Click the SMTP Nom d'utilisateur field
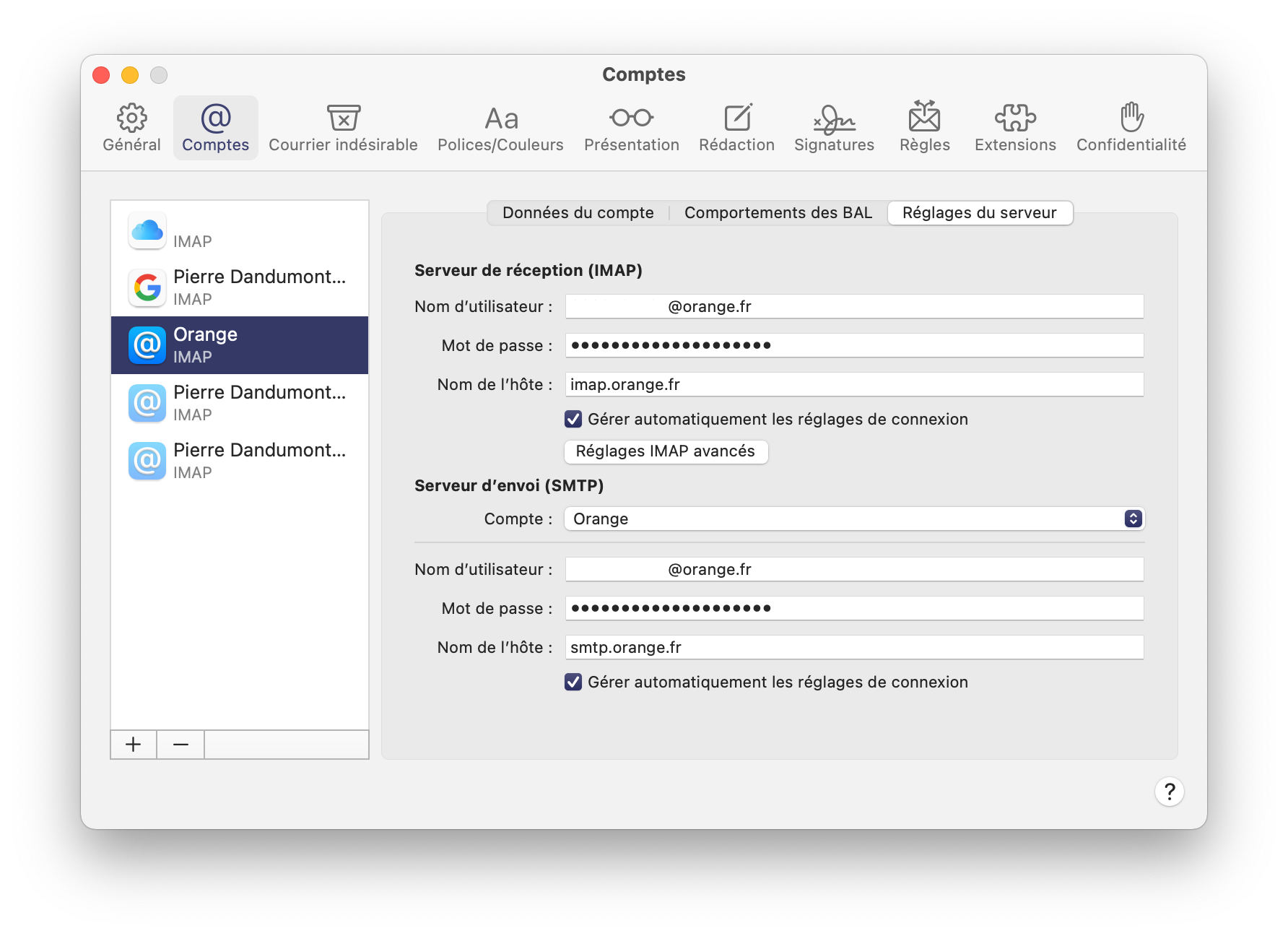This screenshot has width=1288, height=936. [x=855, y=569]
